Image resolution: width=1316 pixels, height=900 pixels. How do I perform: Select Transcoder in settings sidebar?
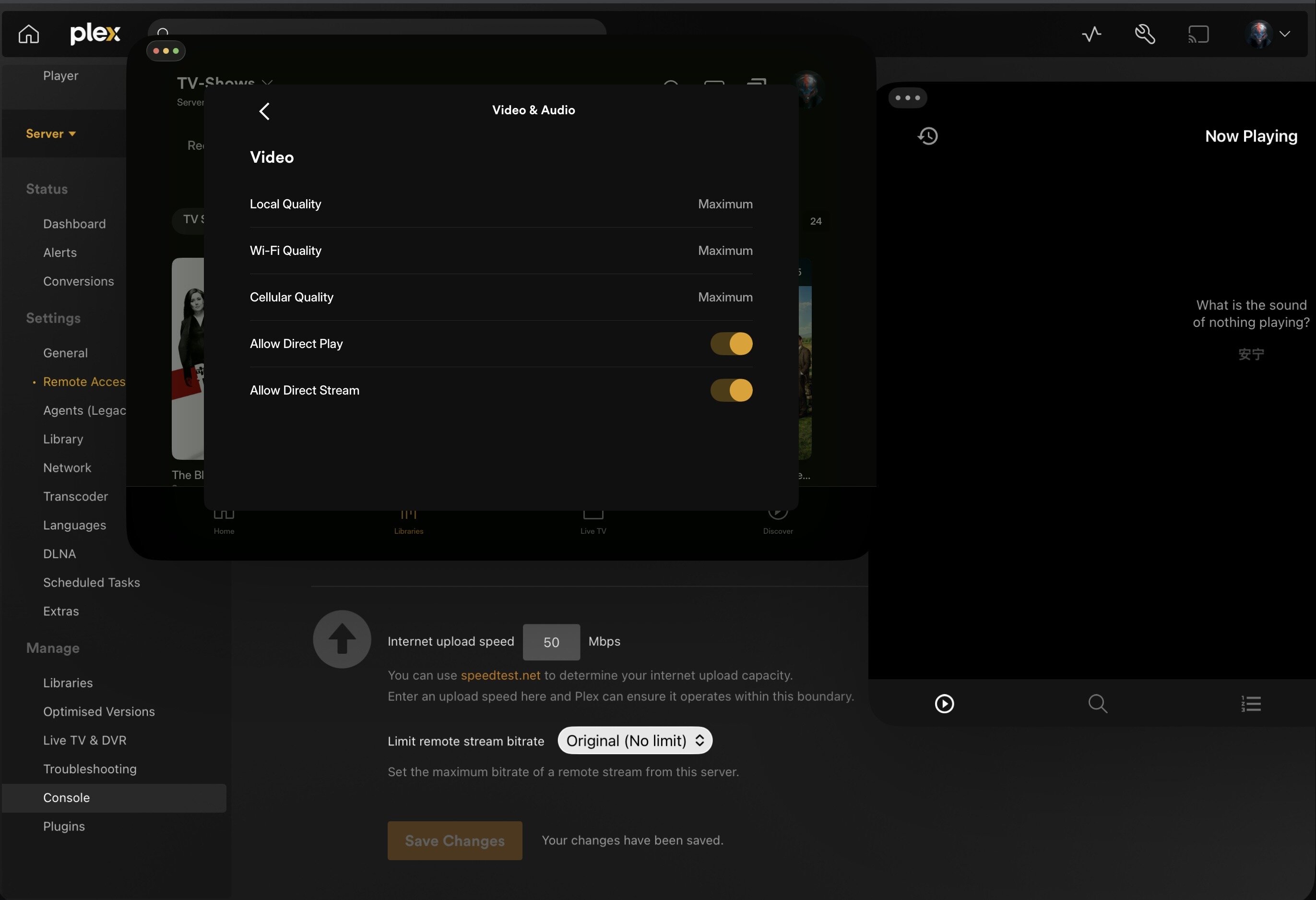(x=75, y=497)
